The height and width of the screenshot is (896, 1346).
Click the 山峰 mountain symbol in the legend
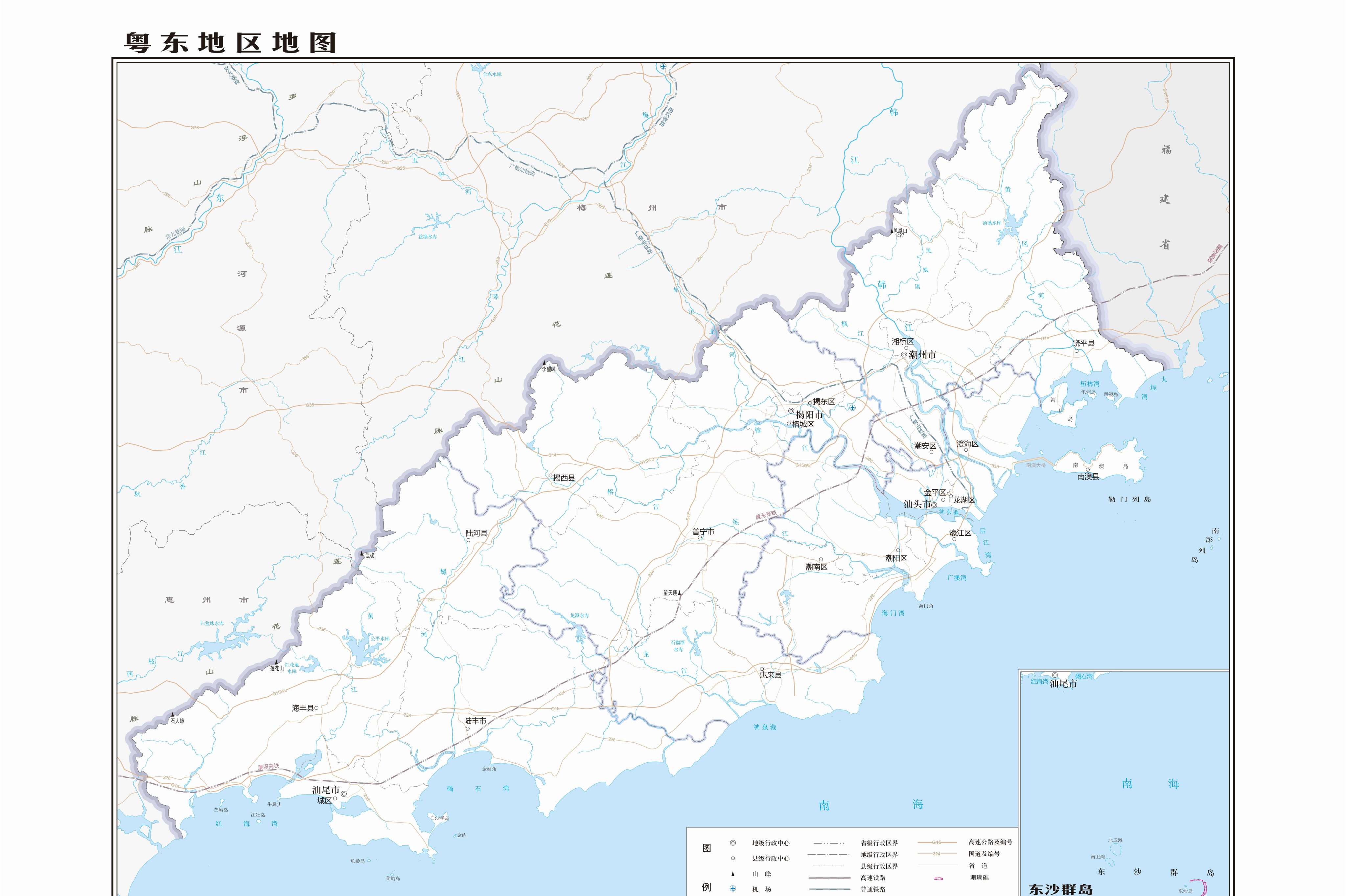[x=733, y=874]
